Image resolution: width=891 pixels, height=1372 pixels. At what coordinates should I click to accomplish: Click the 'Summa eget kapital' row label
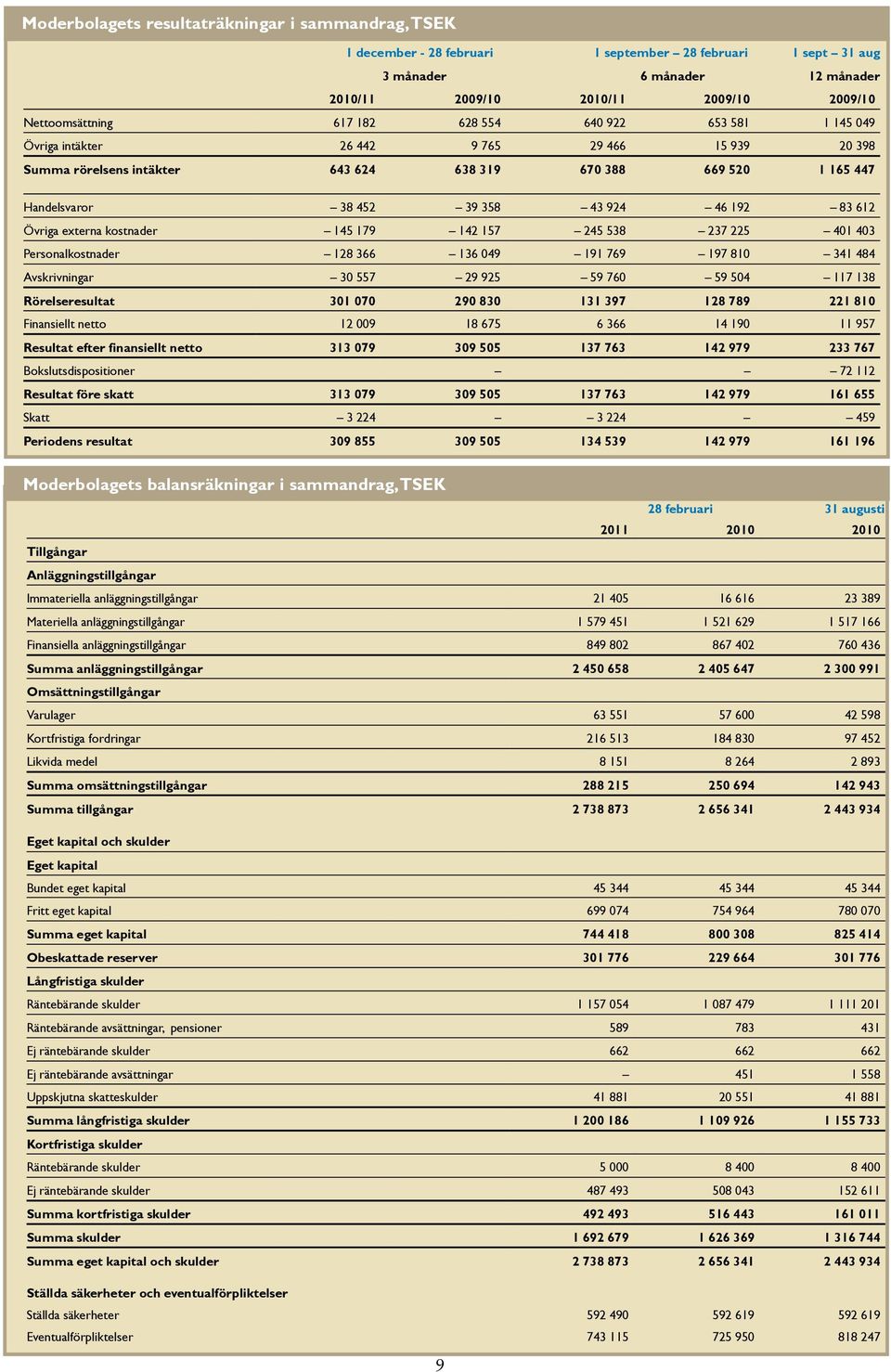(x=86, y=935)
